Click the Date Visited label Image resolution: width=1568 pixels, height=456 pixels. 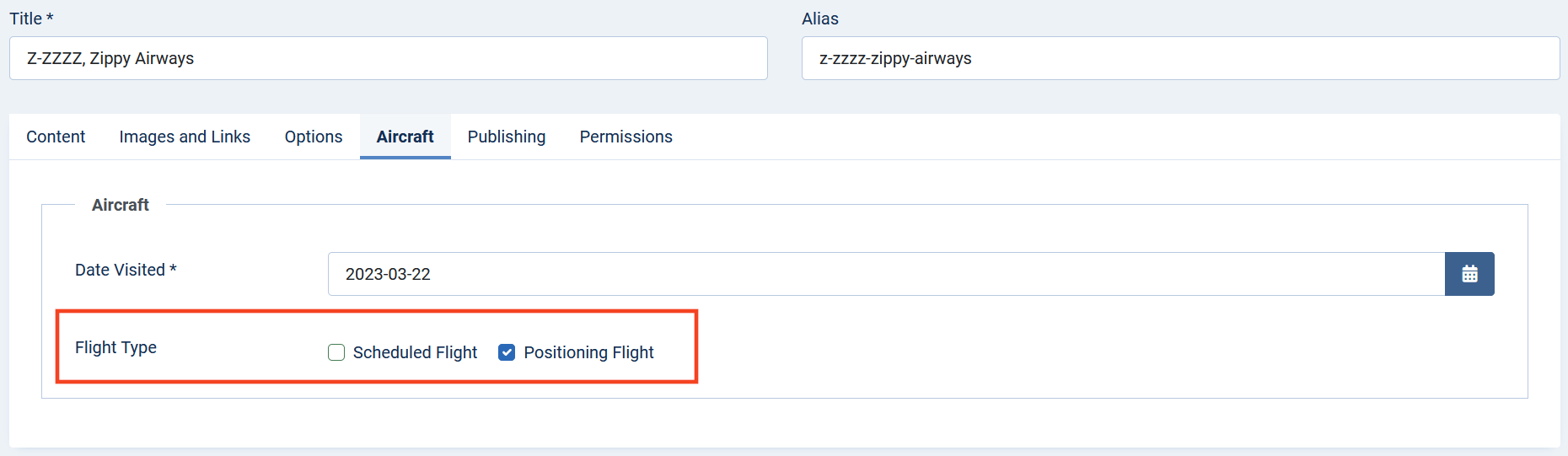pos(126,270)
